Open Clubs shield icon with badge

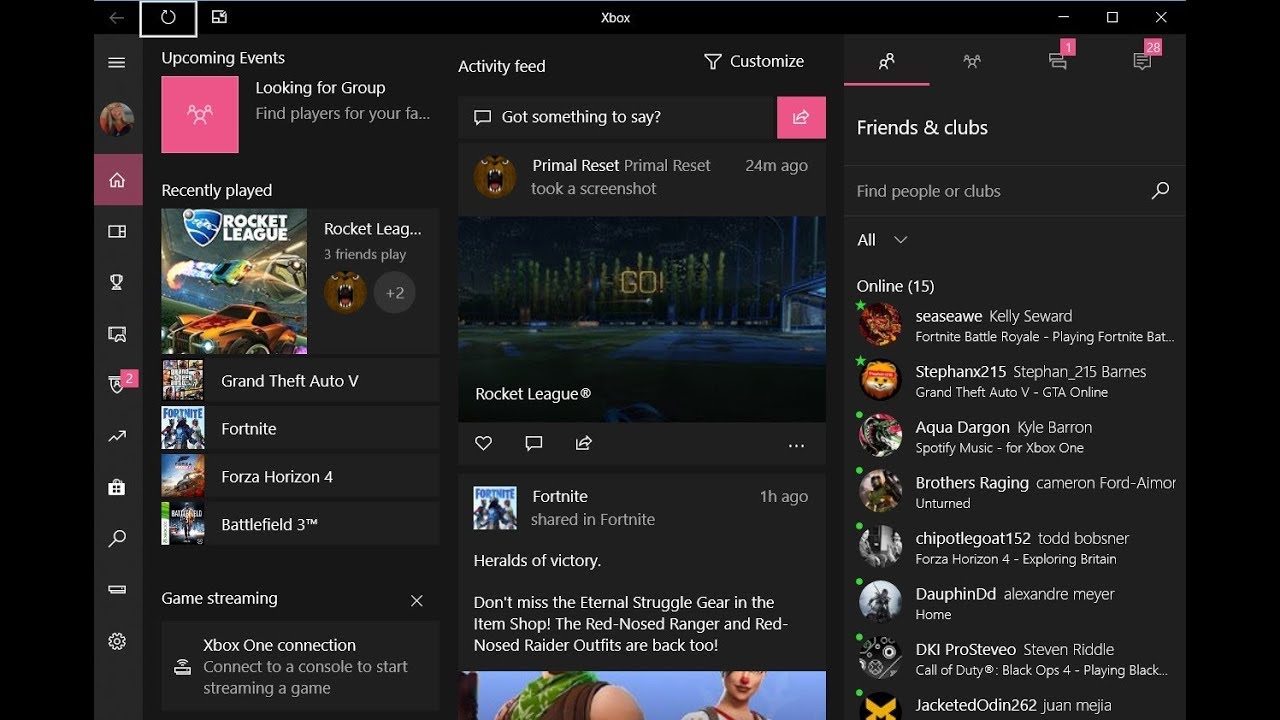click(118, 385)
